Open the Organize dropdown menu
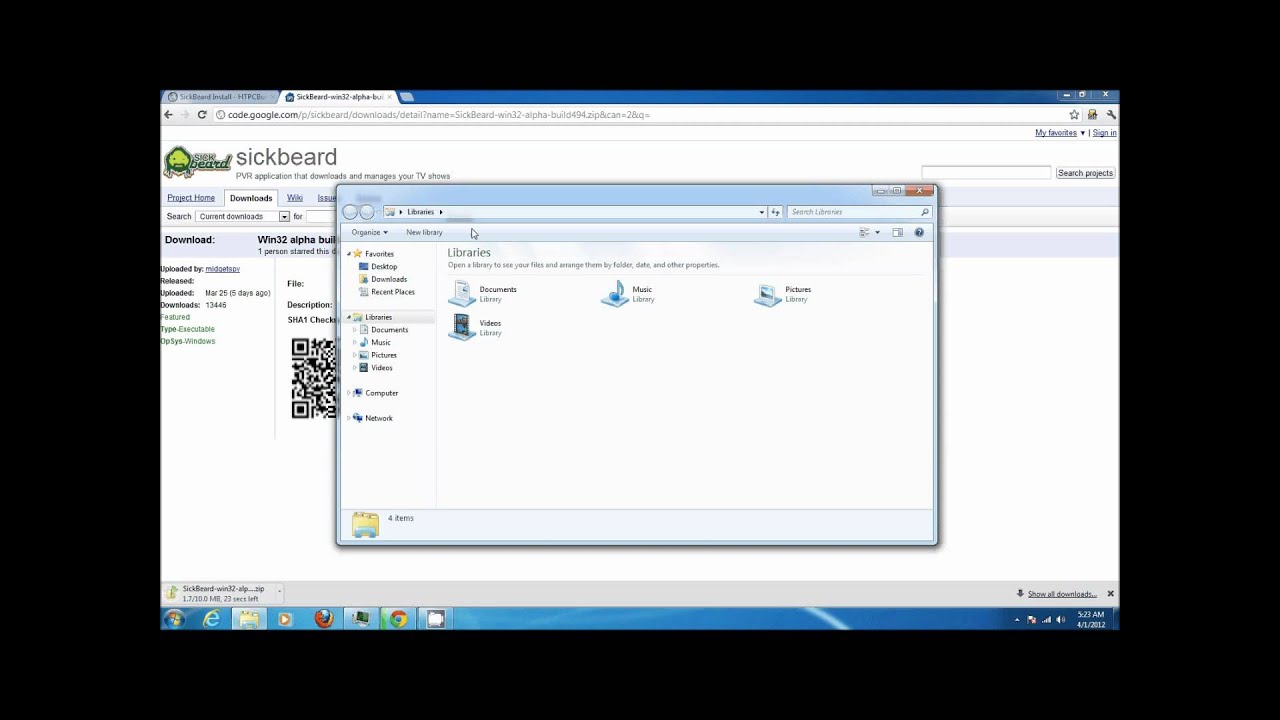1280x720 pixels. click(369, 232)
